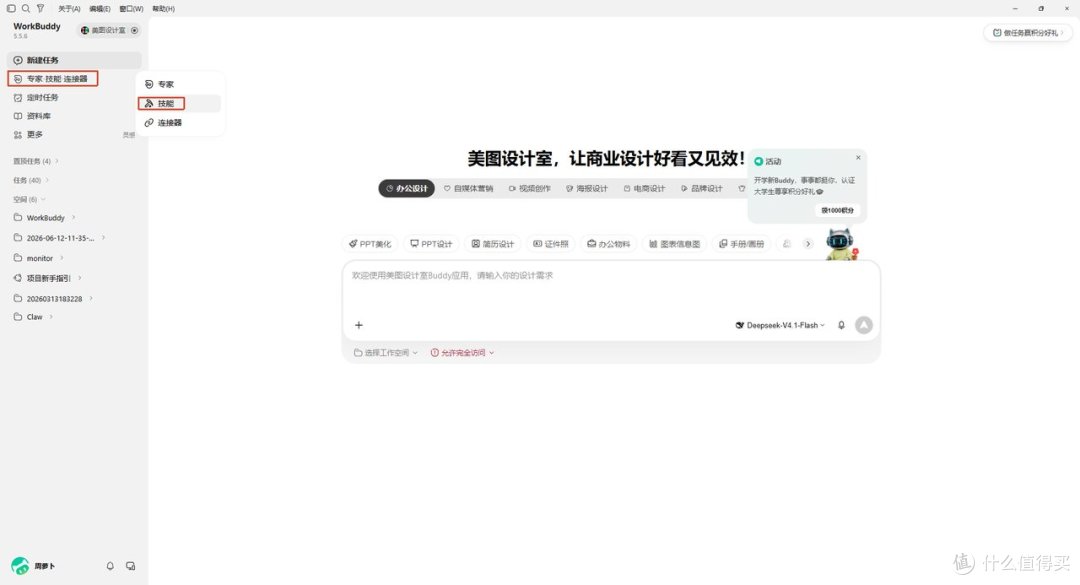
Task: Open the 选择工作空间 dropdown
Action: pos(386,353)
